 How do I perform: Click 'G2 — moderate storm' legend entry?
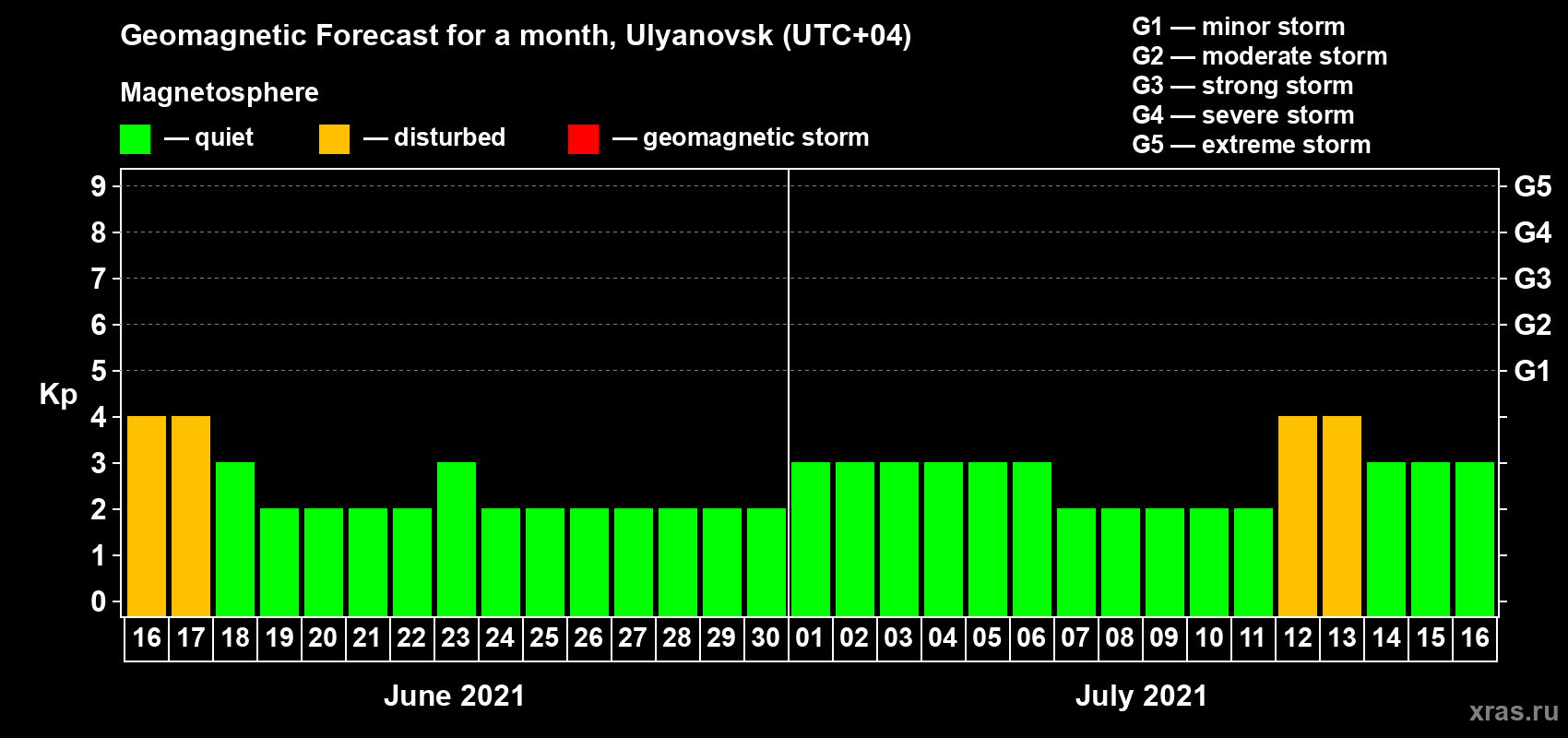pos(1260,56)
